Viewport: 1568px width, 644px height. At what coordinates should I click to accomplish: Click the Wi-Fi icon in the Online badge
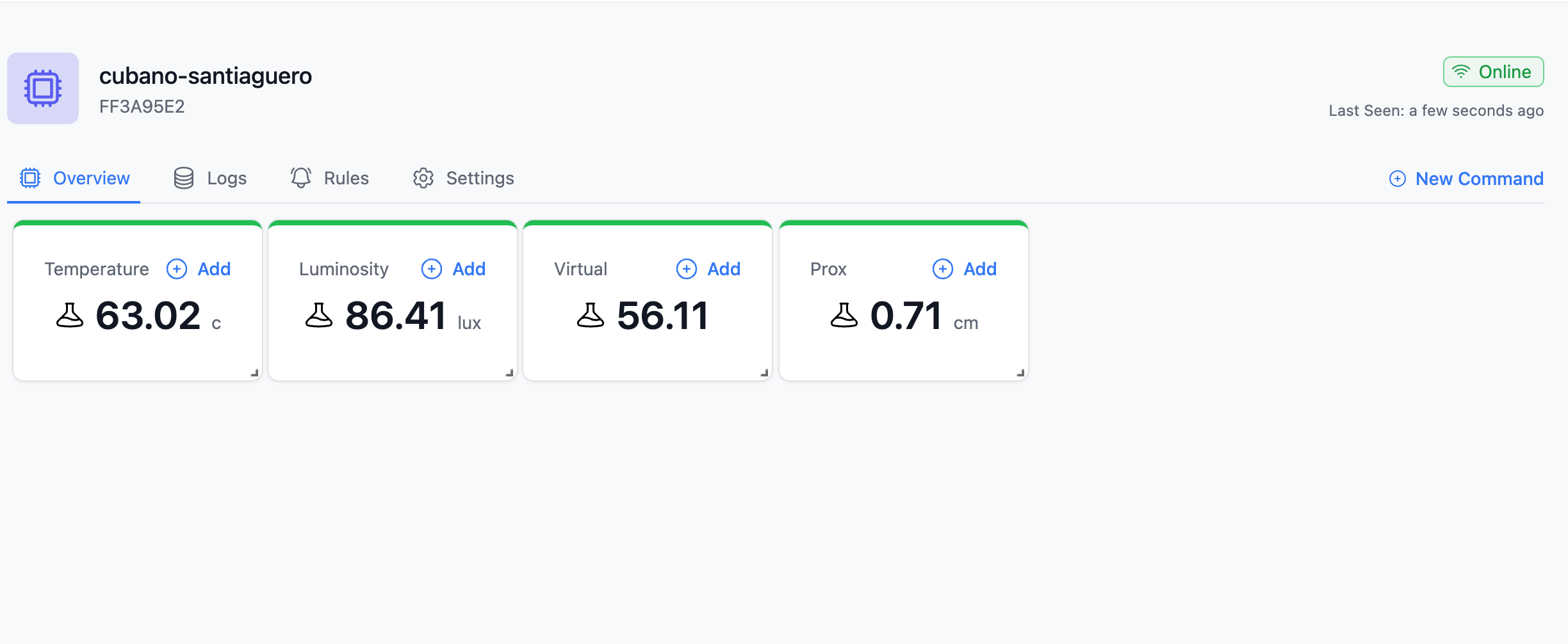pos(1461,72)
